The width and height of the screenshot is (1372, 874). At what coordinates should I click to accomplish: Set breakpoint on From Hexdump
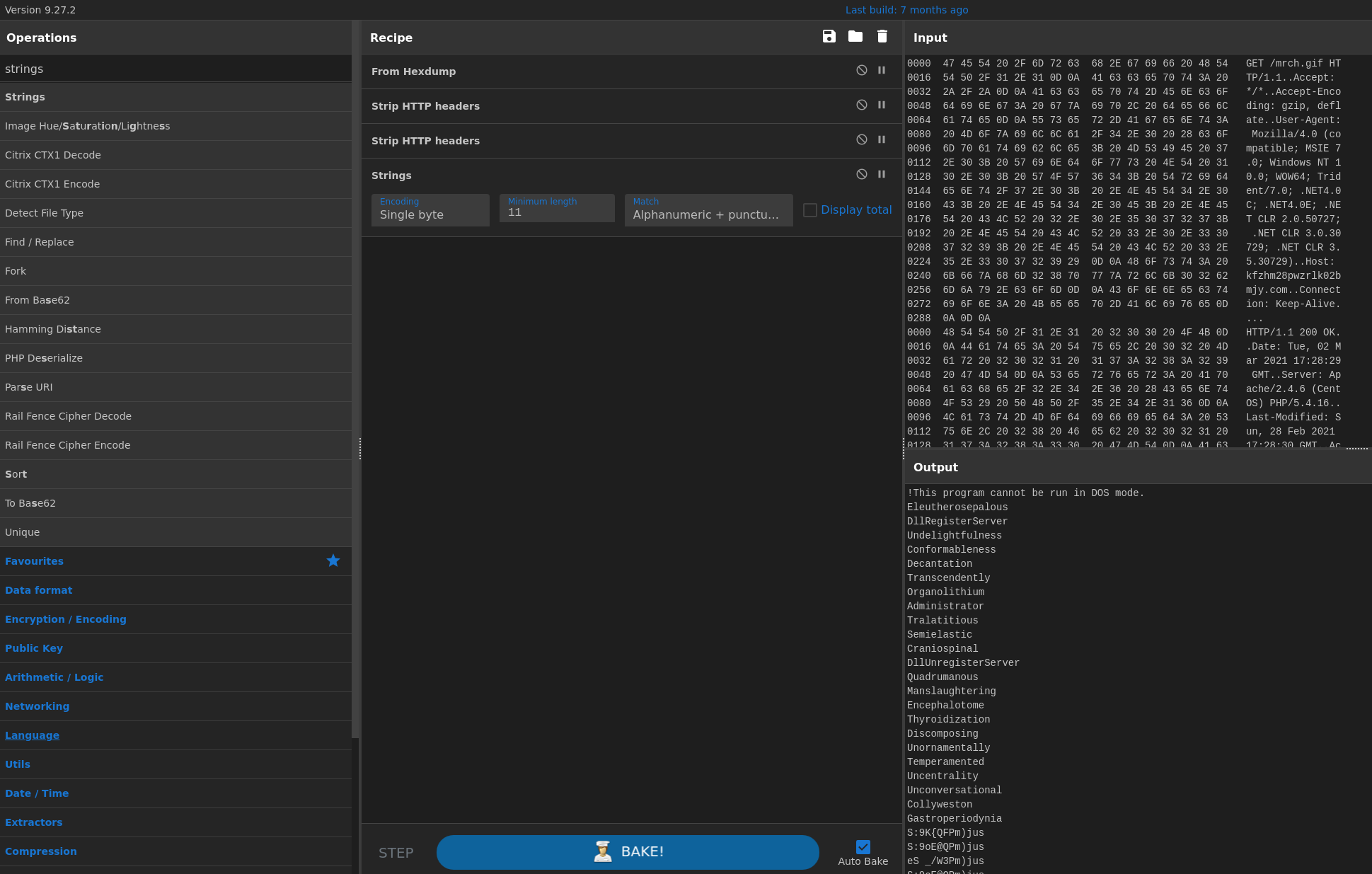[x=882, y=70]
